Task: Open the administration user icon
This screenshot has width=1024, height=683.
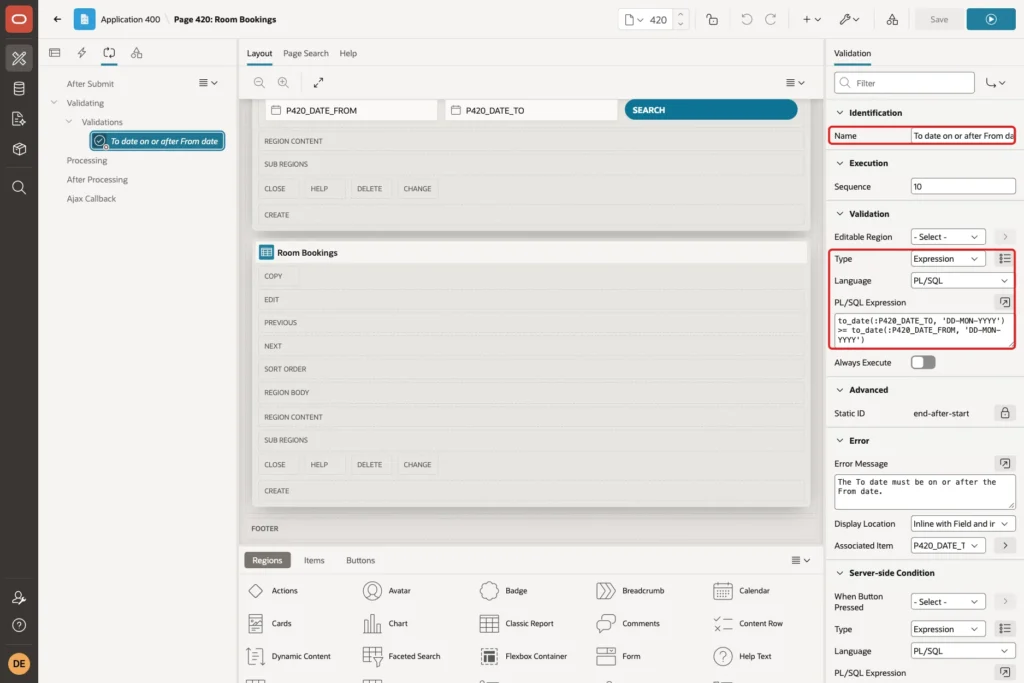Action: click(19, 597)
